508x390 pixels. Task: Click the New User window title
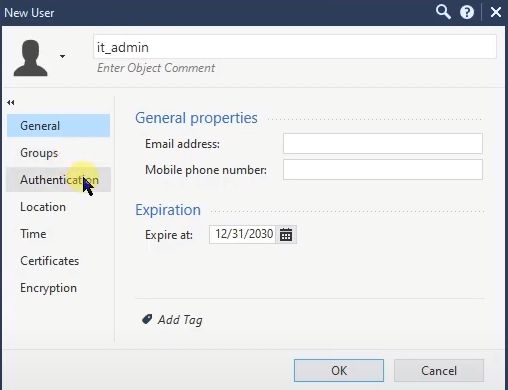coord(29,13)
